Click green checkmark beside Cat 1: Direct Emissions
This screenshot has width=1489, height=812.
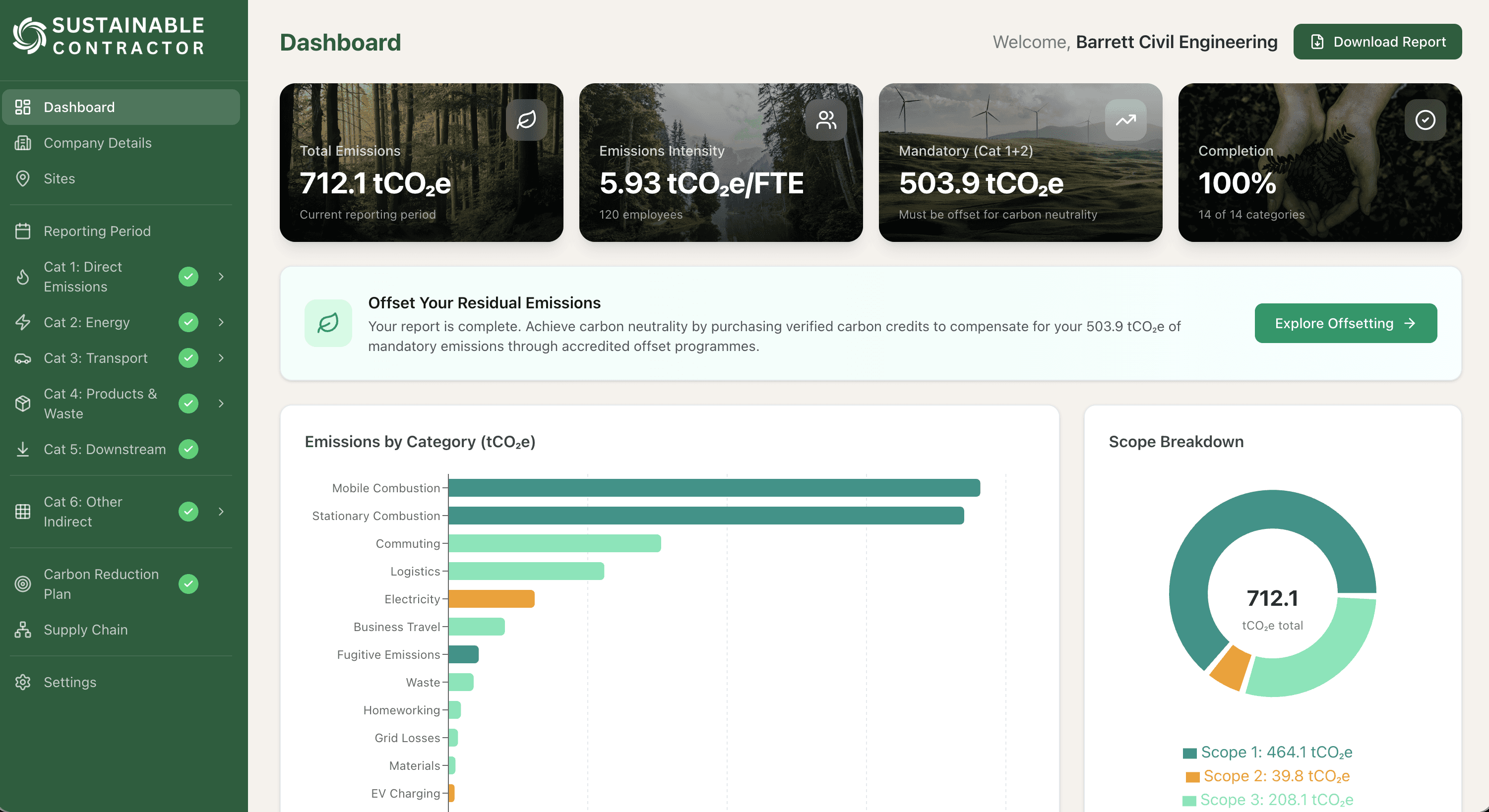click(188, 277)
